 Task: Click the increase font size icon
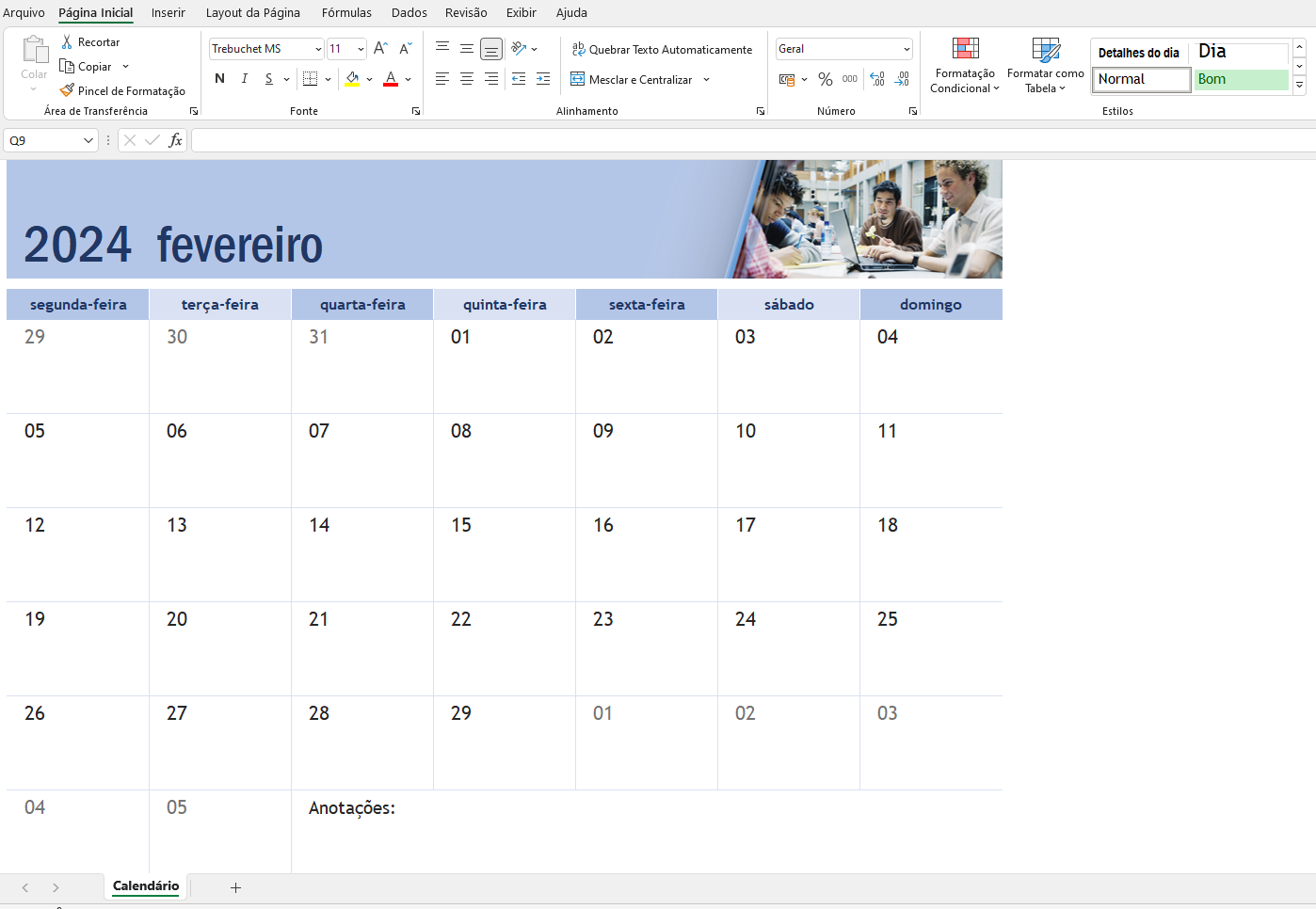380,49
